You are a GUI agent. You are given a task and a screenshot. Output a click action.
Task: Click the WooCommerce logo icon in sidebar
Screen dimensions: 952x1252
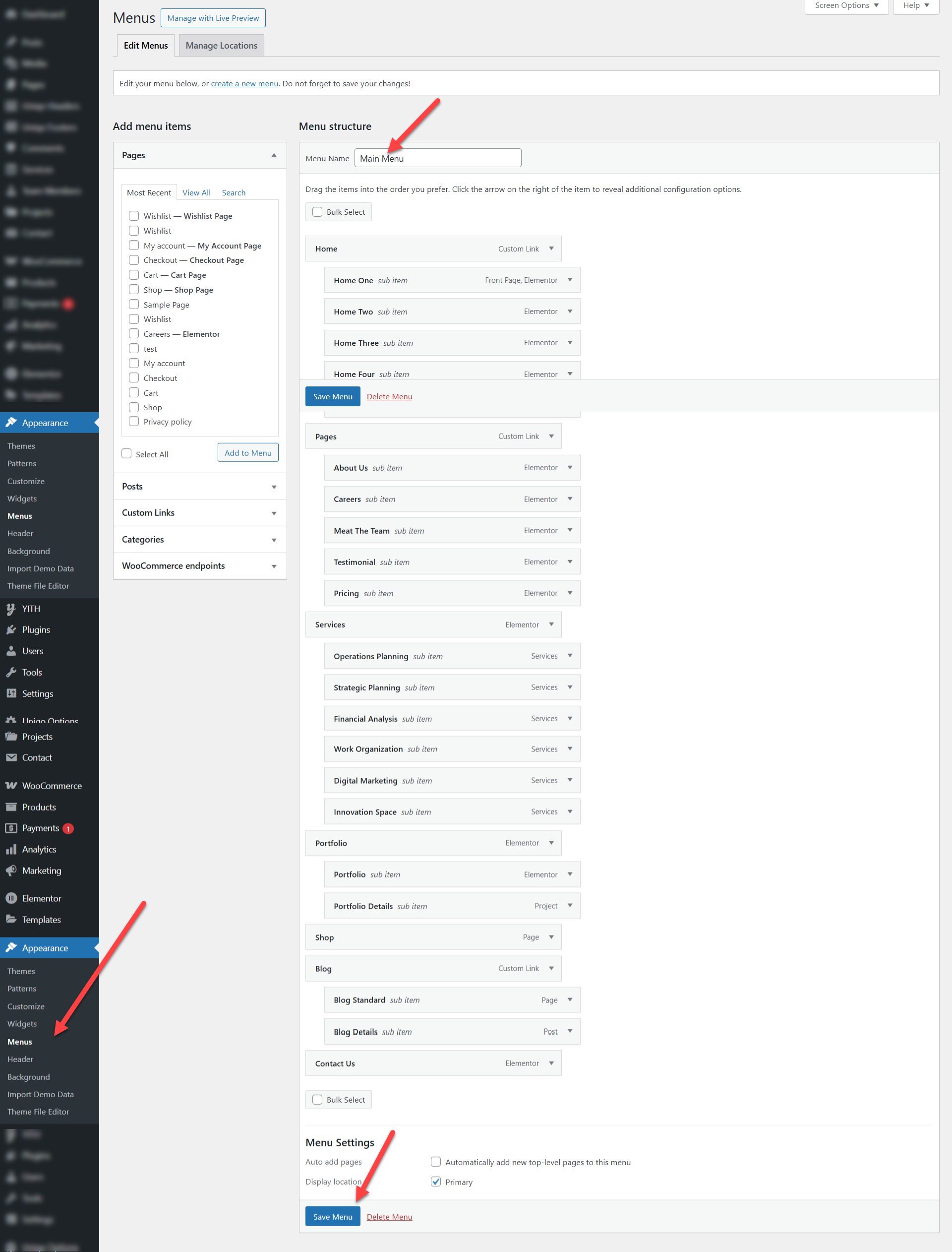coord(11,786)
